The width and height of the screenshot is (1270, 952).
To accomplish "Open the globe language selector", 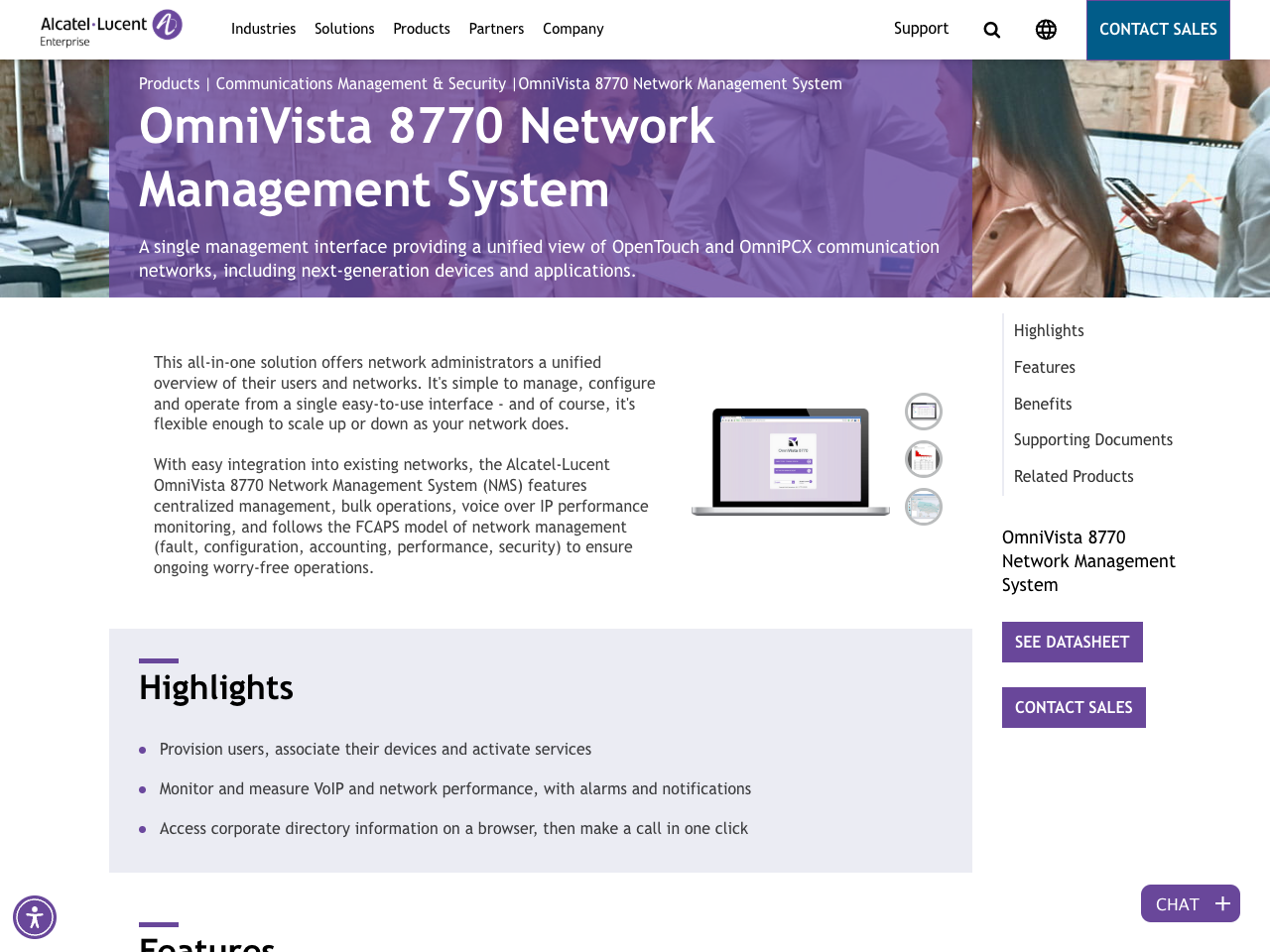I will 1046,30.
